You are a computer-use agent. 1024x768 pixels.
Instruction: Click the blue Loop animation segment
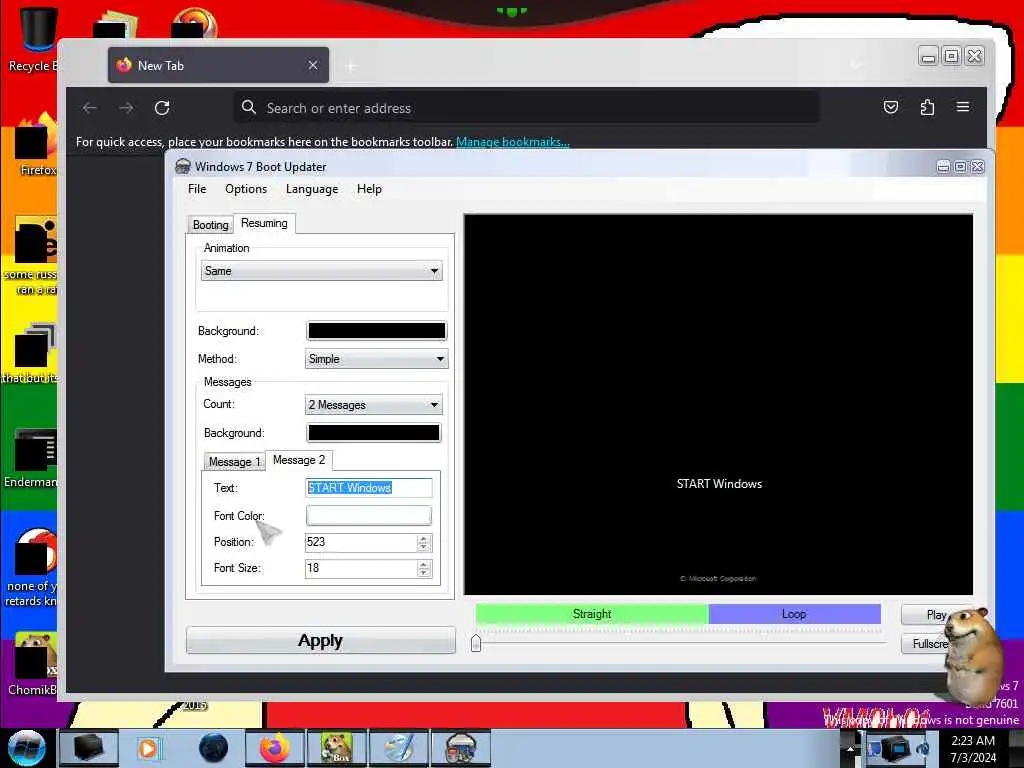click(794, 614)
